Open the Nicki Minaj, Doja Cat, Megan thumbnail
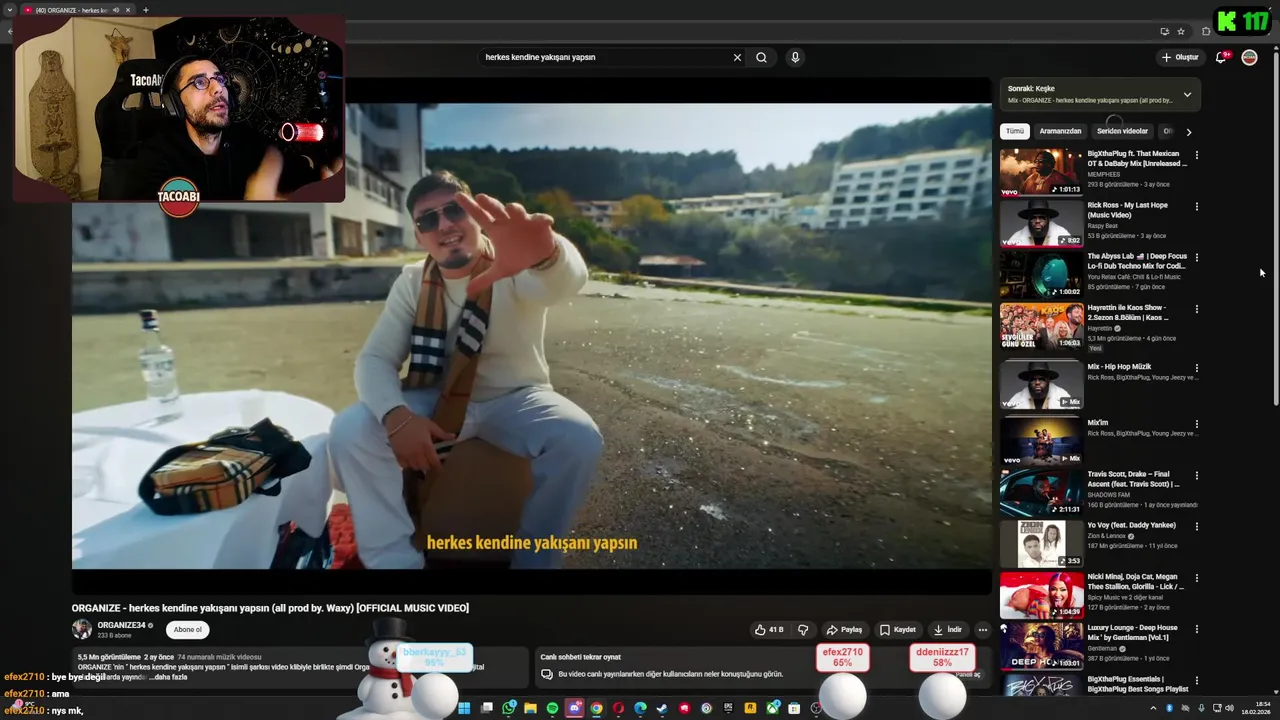 [x=1041, y=594]
